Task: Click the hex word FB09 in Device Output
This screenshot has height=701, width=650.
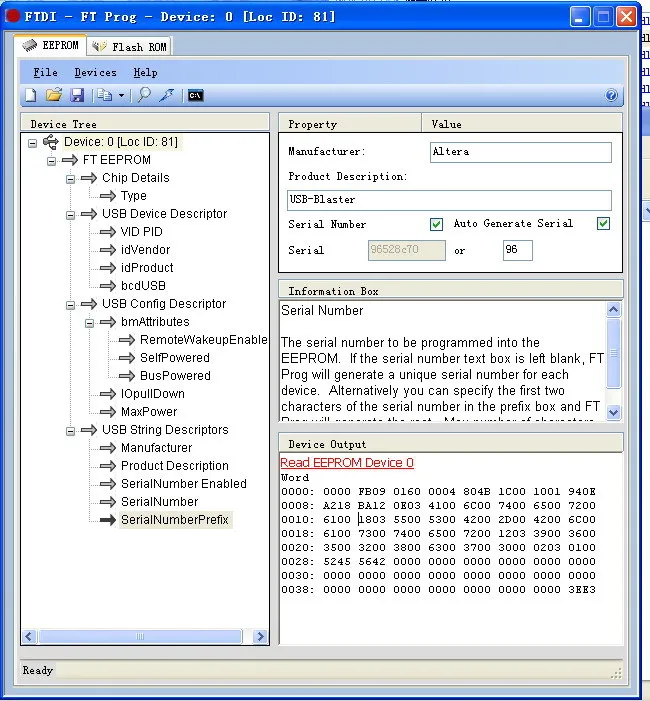Action: pos(371,492)
